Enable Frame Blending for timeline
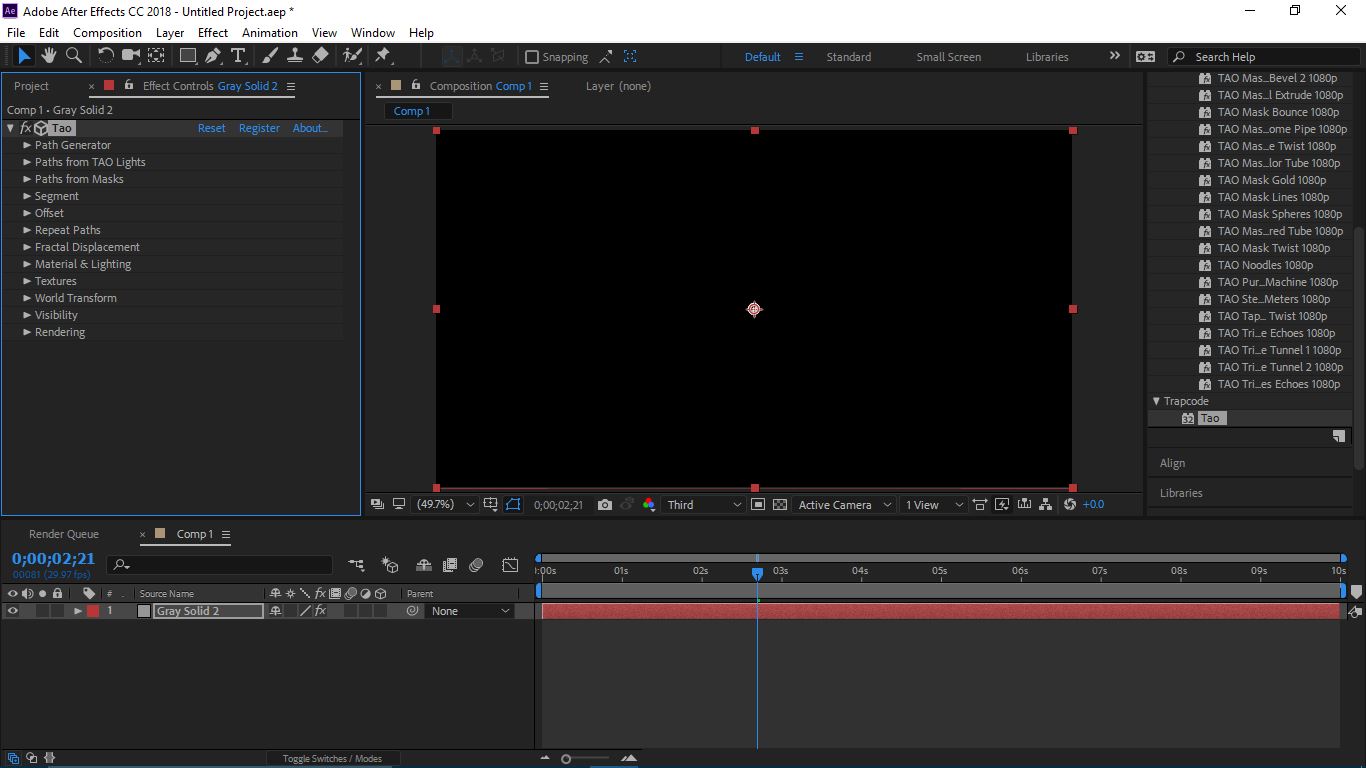 click(450, 565)
